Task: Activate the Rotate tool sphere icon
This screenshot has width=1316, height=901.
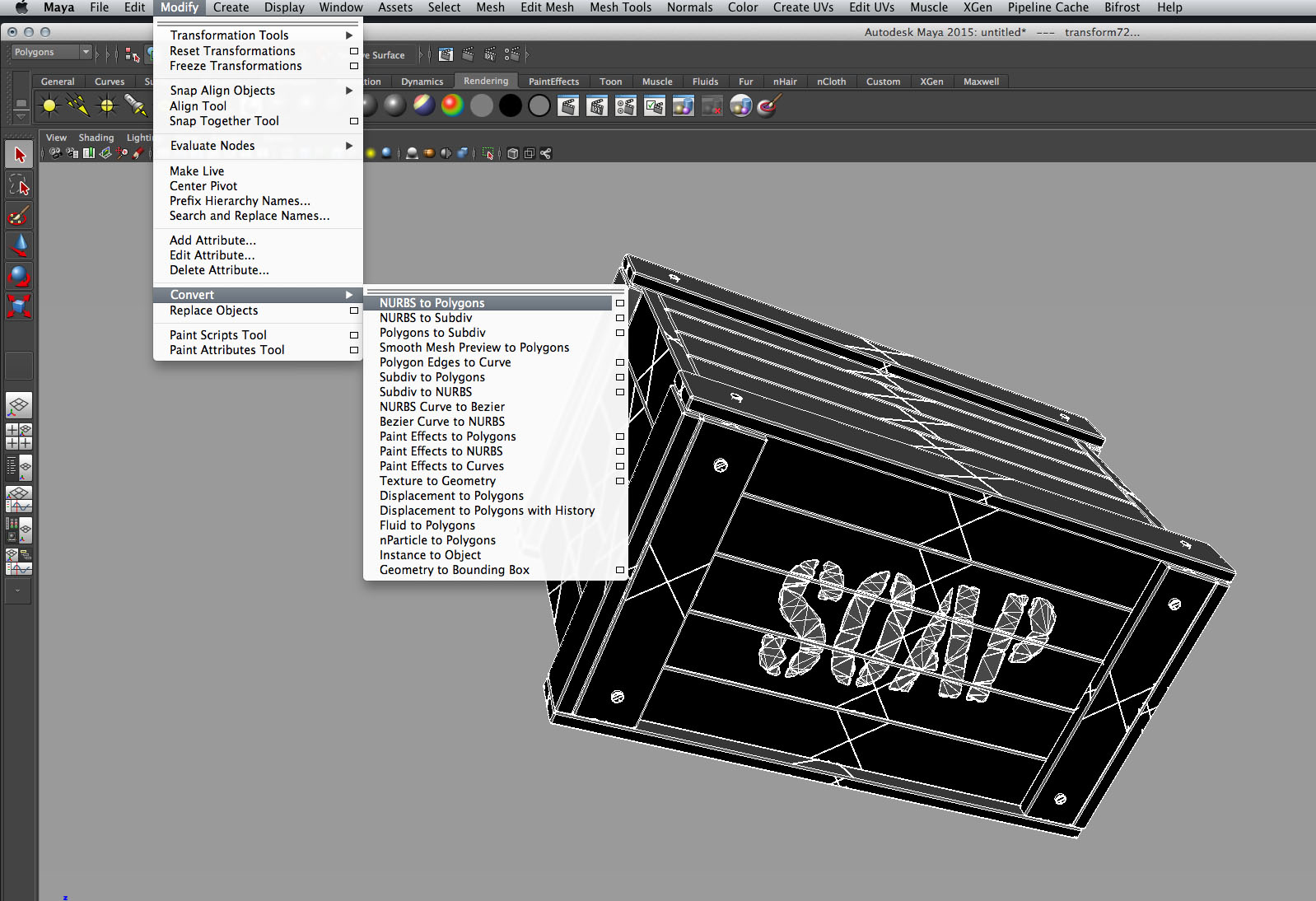Action: coord(19,276)
